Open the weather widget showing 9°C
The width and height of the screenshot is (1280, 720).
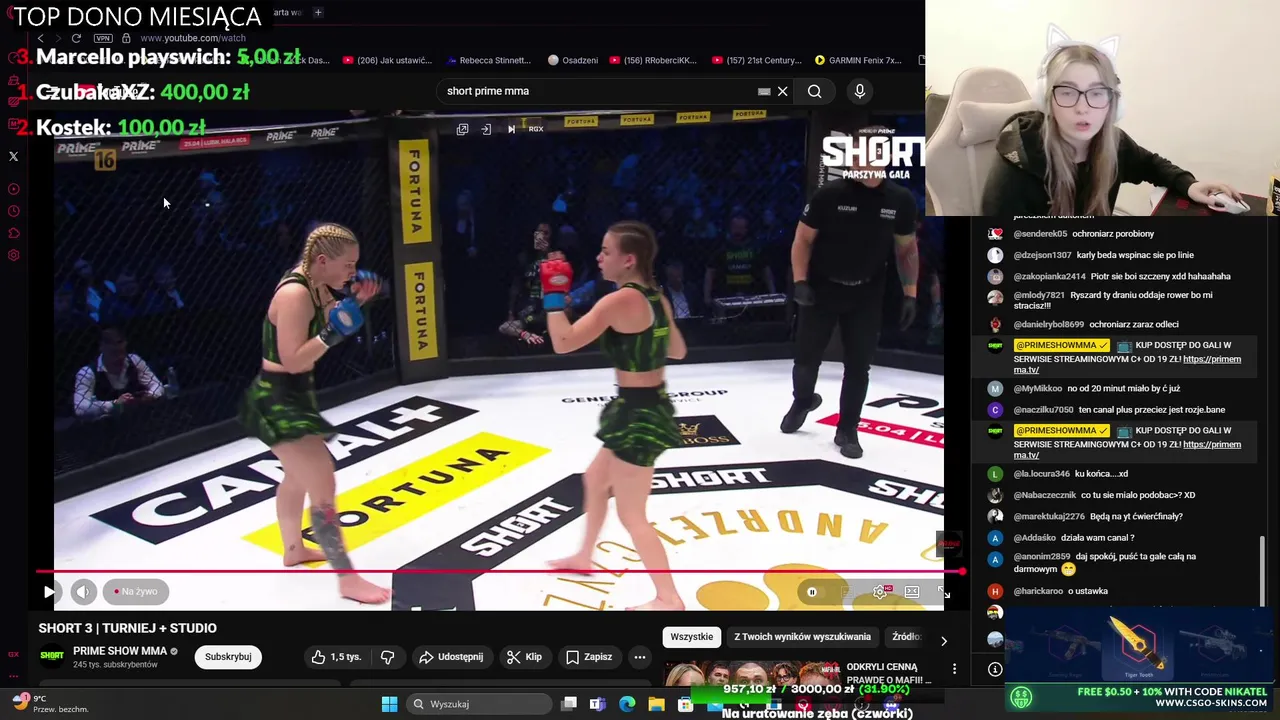(x=50, y=704)
